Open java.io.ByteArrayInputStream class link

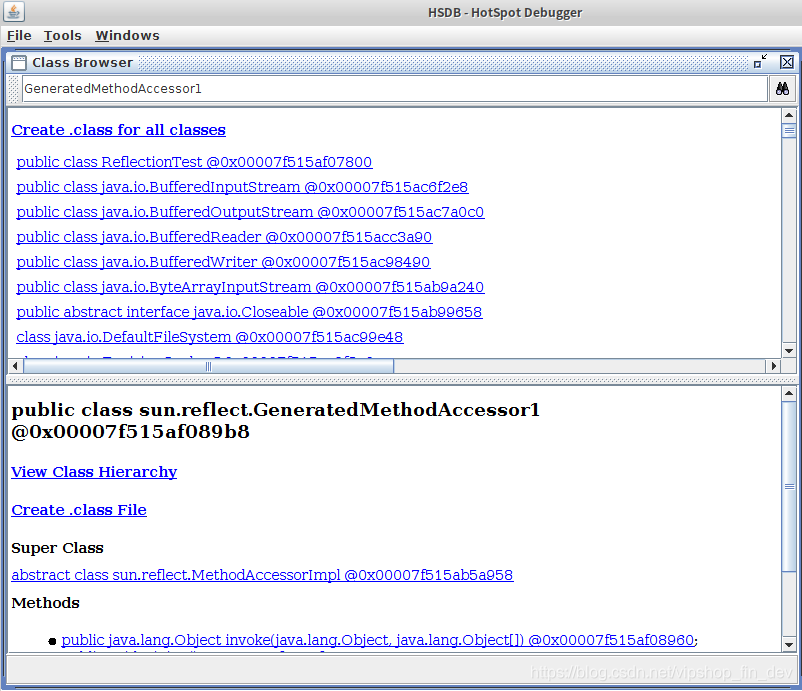pyautogui.click(x=250, y=287)
